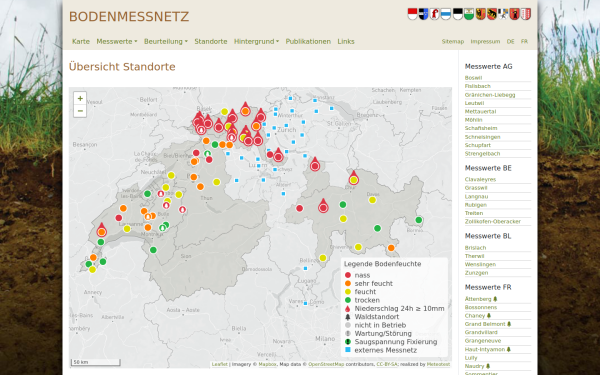Click the BODENMESSNETZ site title

click(129, 17)
